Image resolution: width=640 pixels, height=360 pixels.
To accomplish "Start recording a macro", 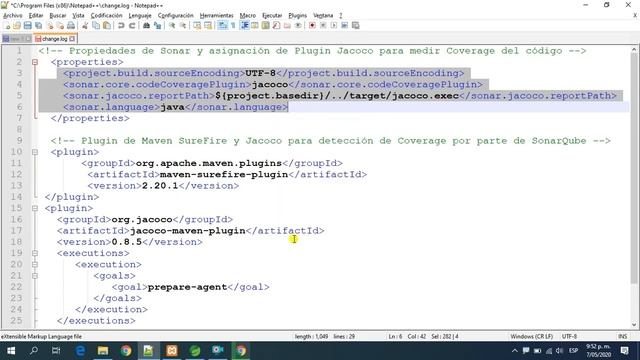I will [312, 25].
